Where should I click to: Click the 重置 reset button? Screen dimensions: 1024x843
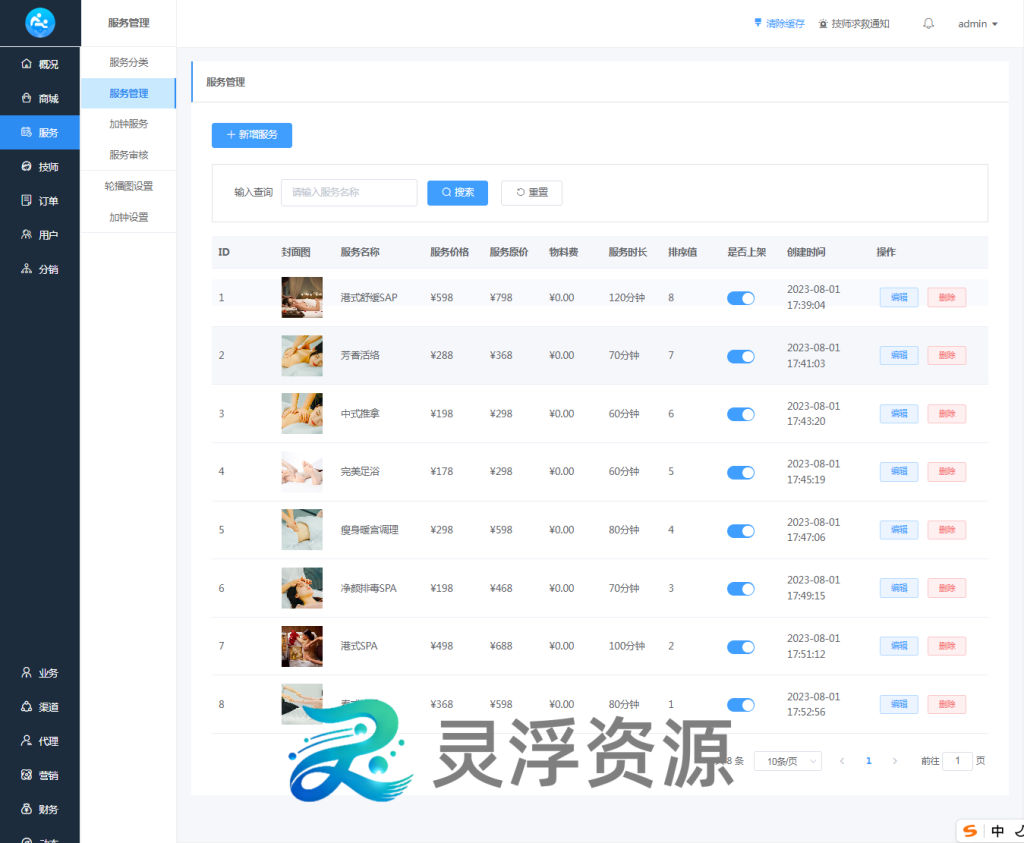(x=532, y=192)
